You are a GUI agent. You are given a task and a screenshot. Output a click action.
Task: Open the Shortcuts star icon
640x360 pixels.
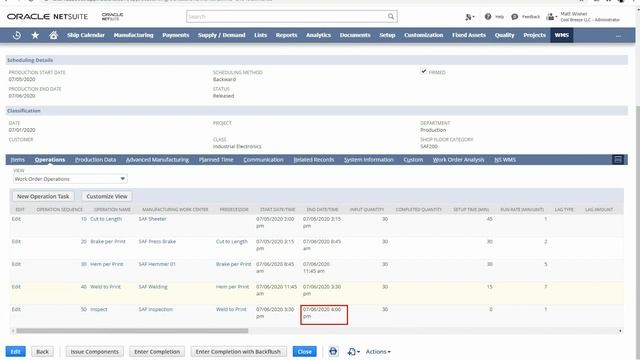coord(35,35)
